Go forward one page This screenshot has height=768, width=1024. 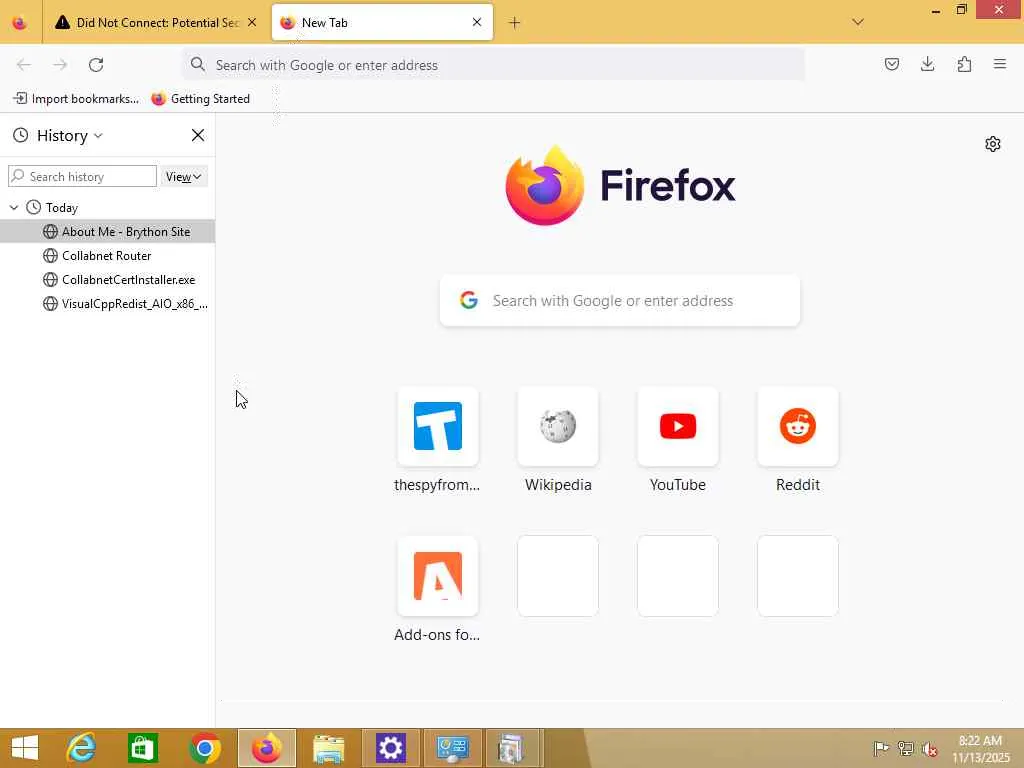pyautogui.click(x=60, y=65)
